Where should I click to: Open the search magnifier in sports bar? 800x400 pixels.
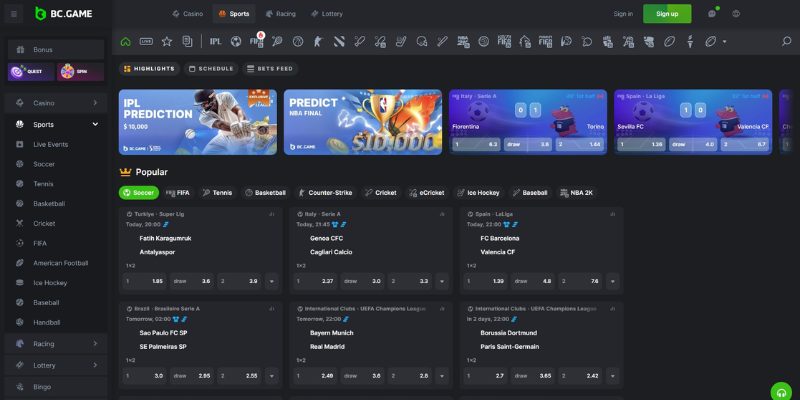tap(787, 41)
